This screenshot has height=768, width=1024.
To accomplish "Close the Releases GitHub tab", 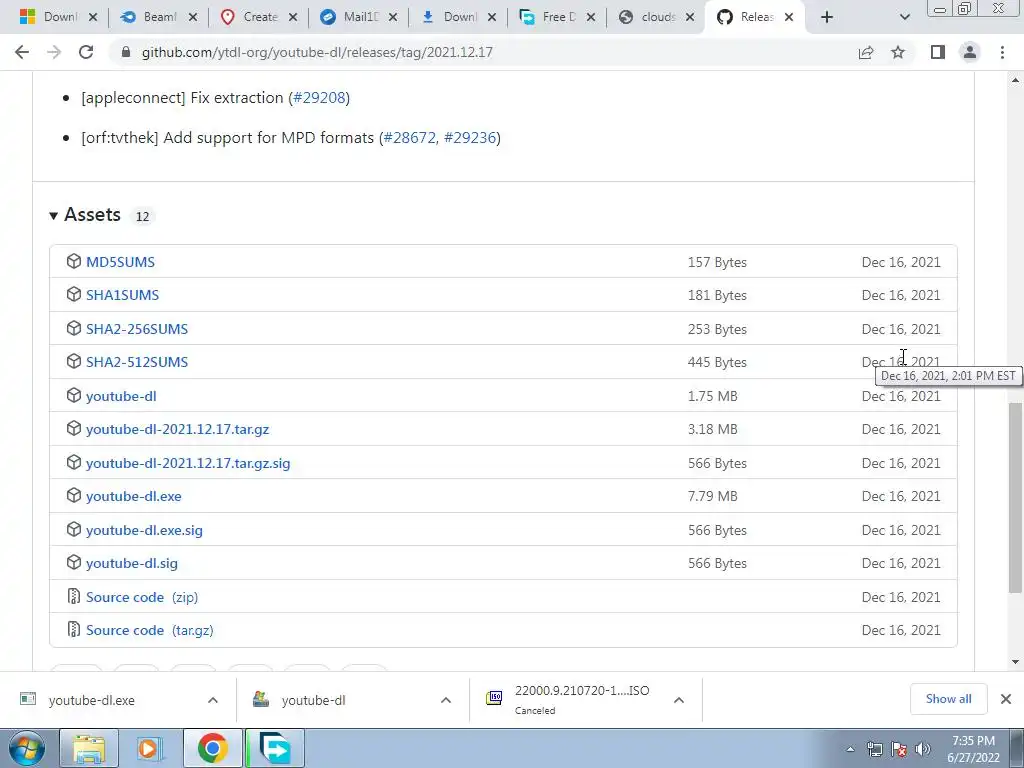I will click(789, 17).
